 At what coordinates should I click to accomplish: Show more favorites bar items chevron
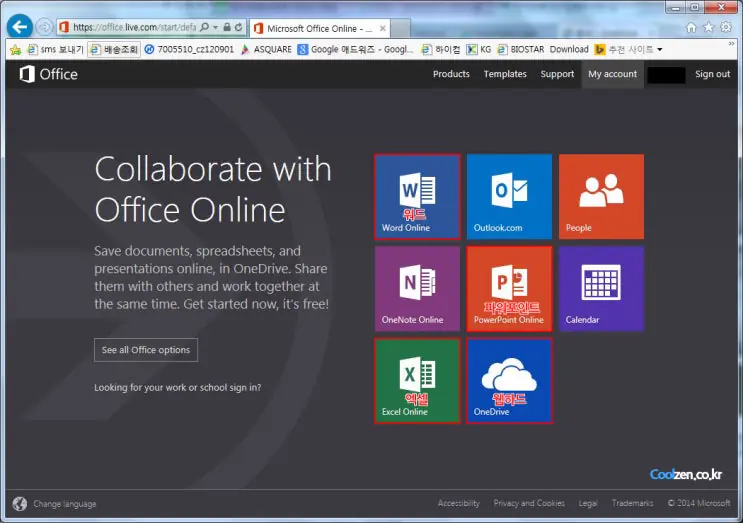(x=731, y=44)
